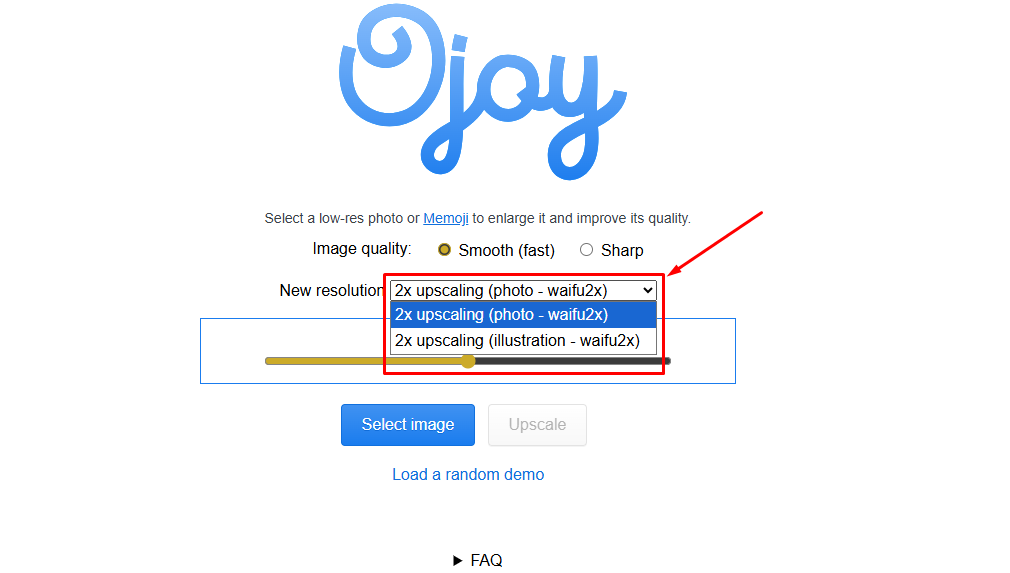Choose 2x upscaling (illustration - waifu2x) option

[523, 341]
